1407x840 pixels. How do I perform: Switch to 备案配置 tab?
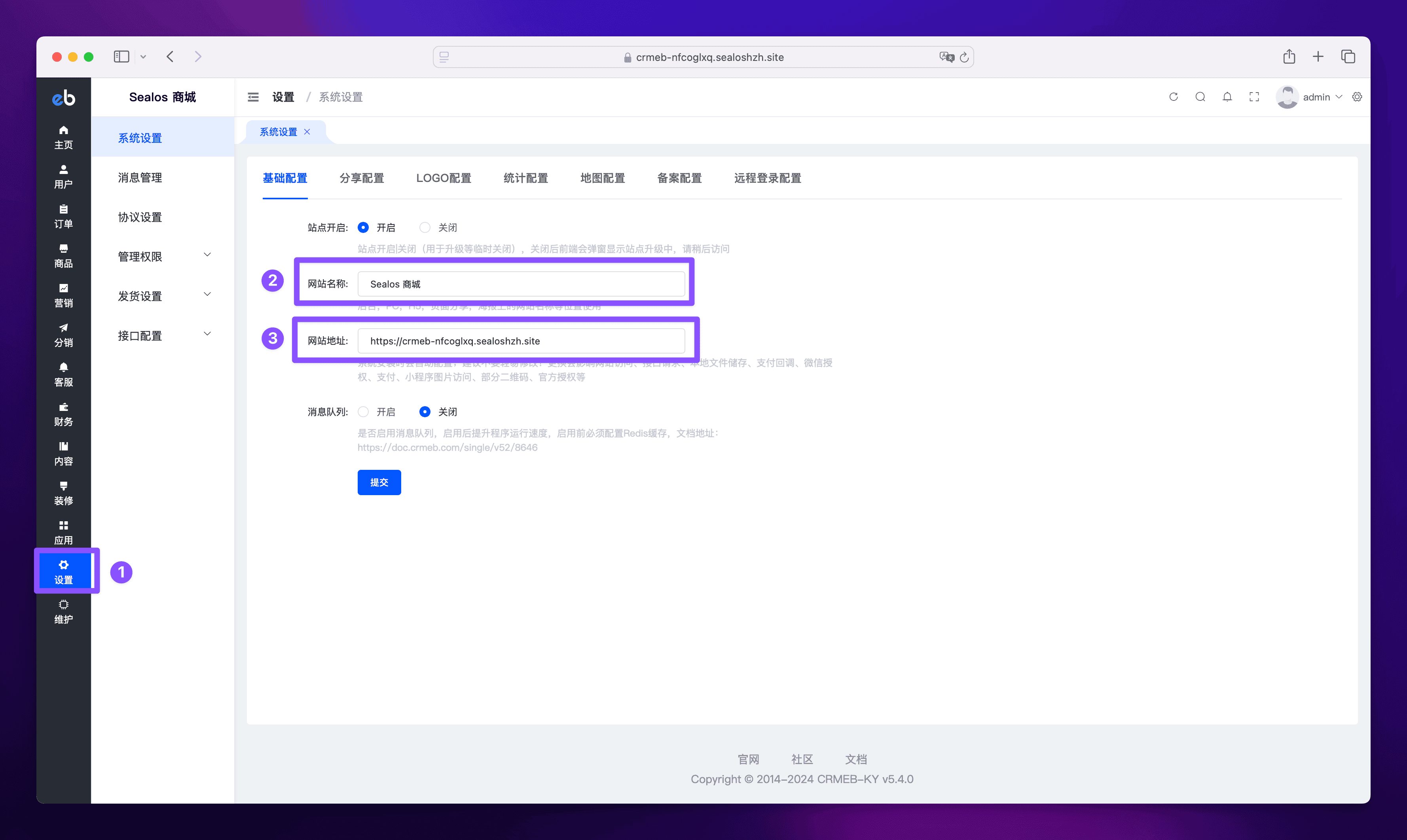pos(679,178)
